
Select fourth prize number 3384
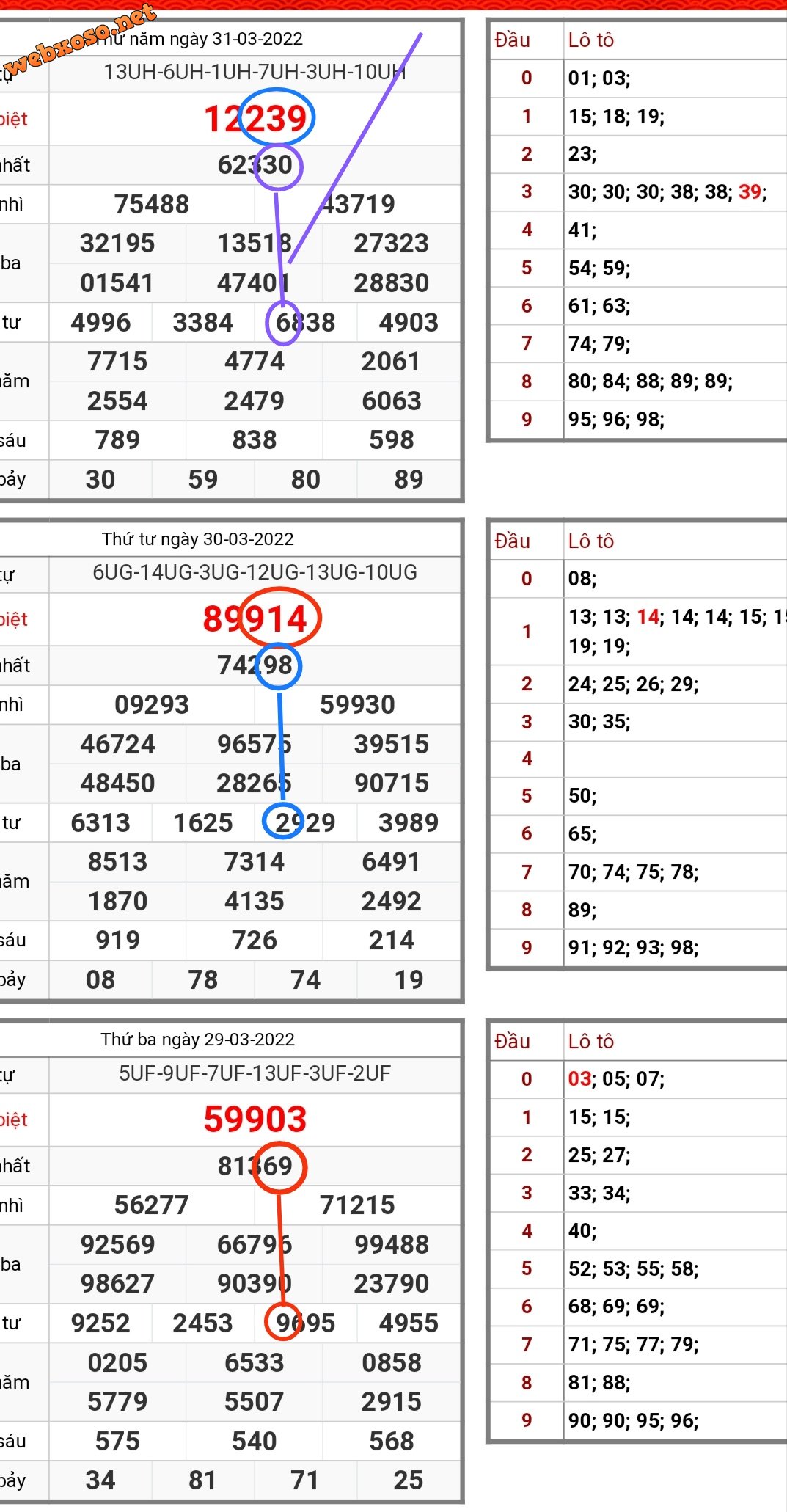pos(203,322)
